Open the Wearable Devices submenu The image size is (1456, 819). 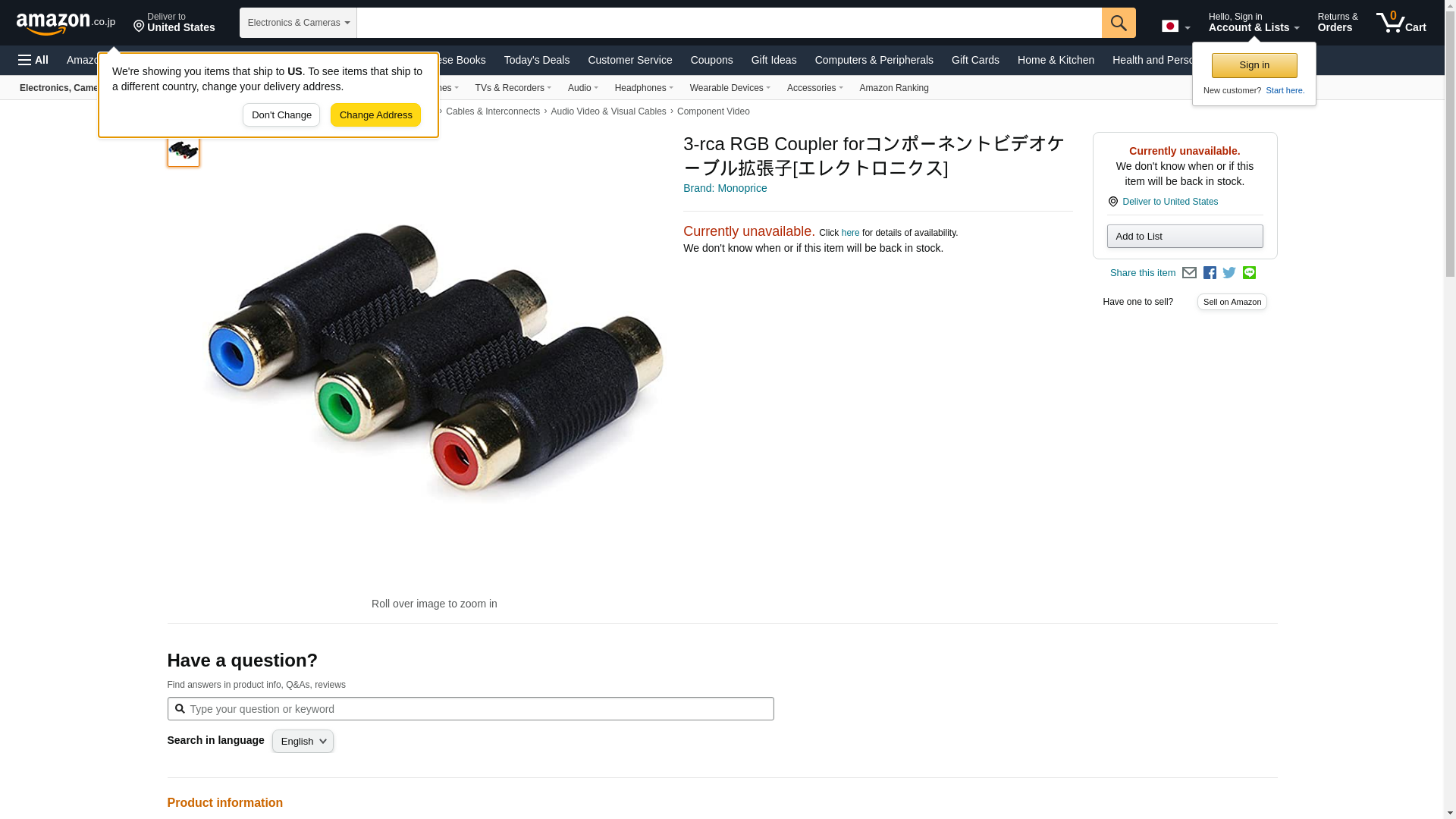[730, 88]
